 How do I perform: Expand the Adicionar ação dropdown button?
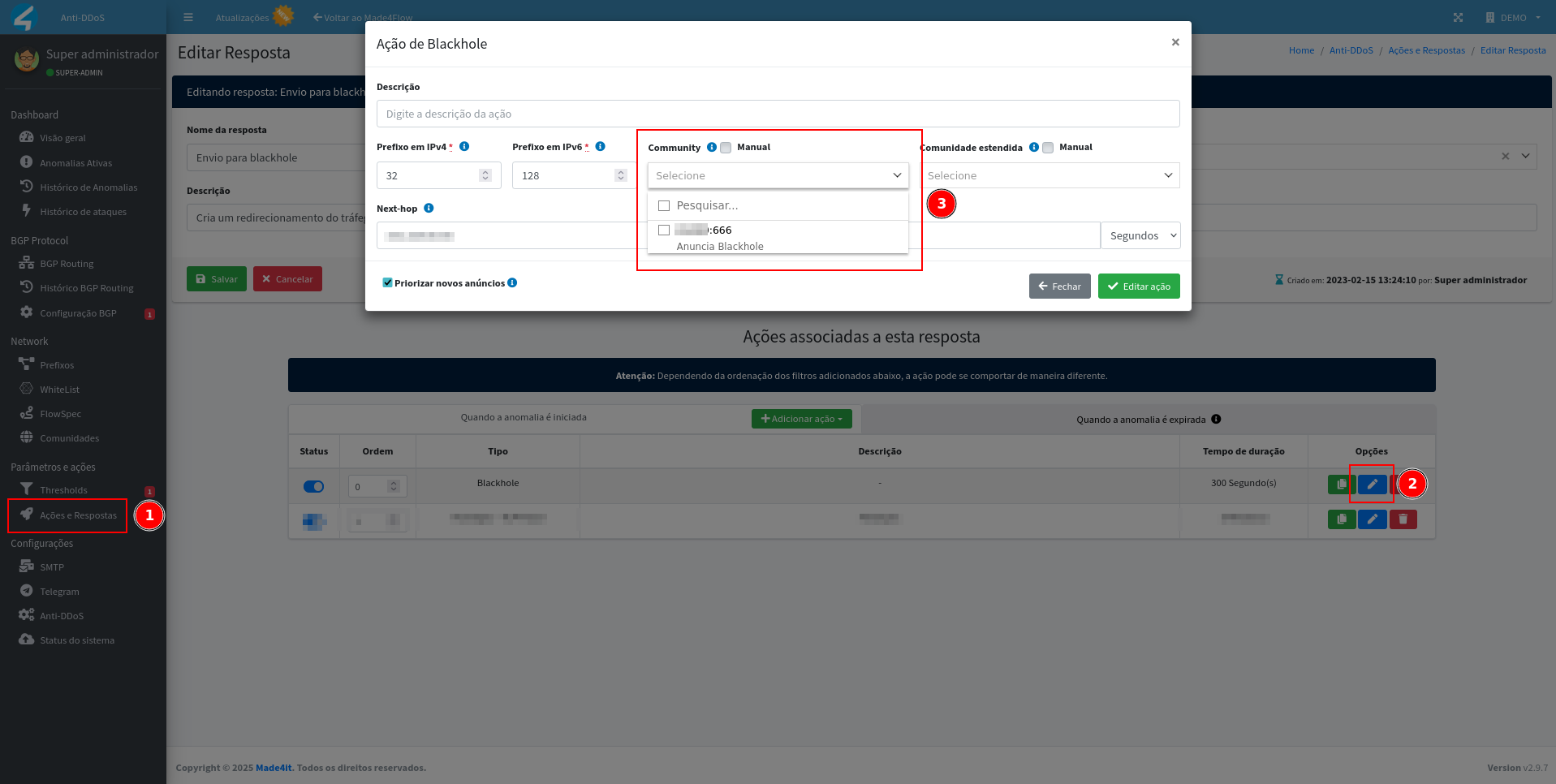[x=801, y=419]
